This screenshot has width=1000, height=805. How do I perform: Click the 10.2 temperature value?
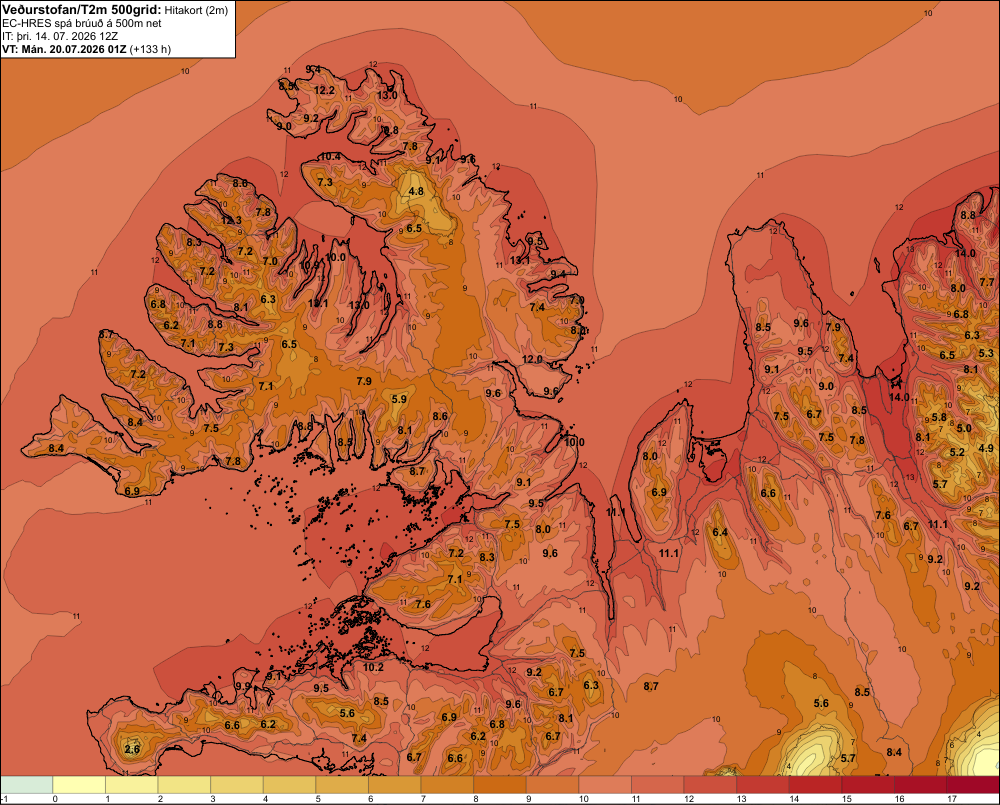[x=374, y=667]
